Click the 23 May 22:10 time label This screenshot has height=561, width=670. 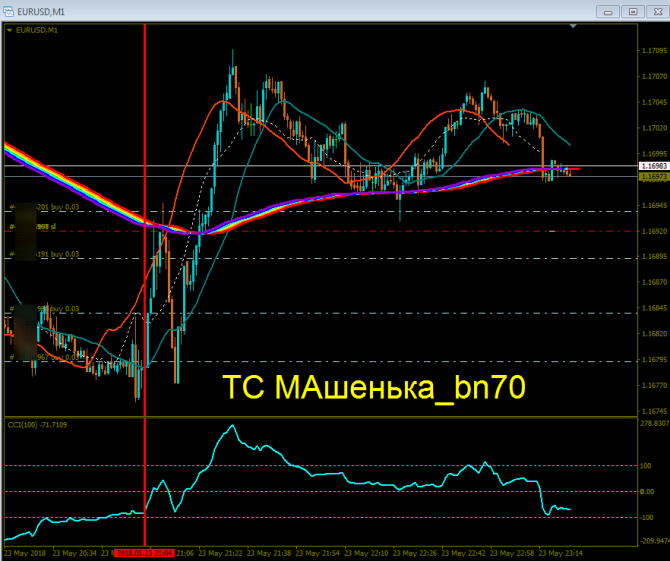[366, 553]
